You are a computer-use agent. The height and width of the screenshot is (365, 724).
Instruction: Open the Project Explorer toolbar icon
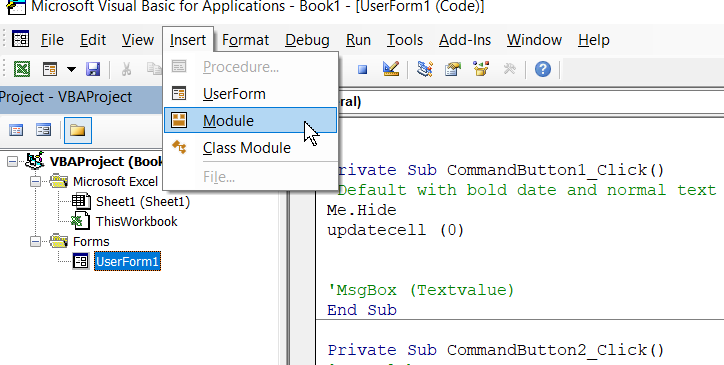[424, 69]
